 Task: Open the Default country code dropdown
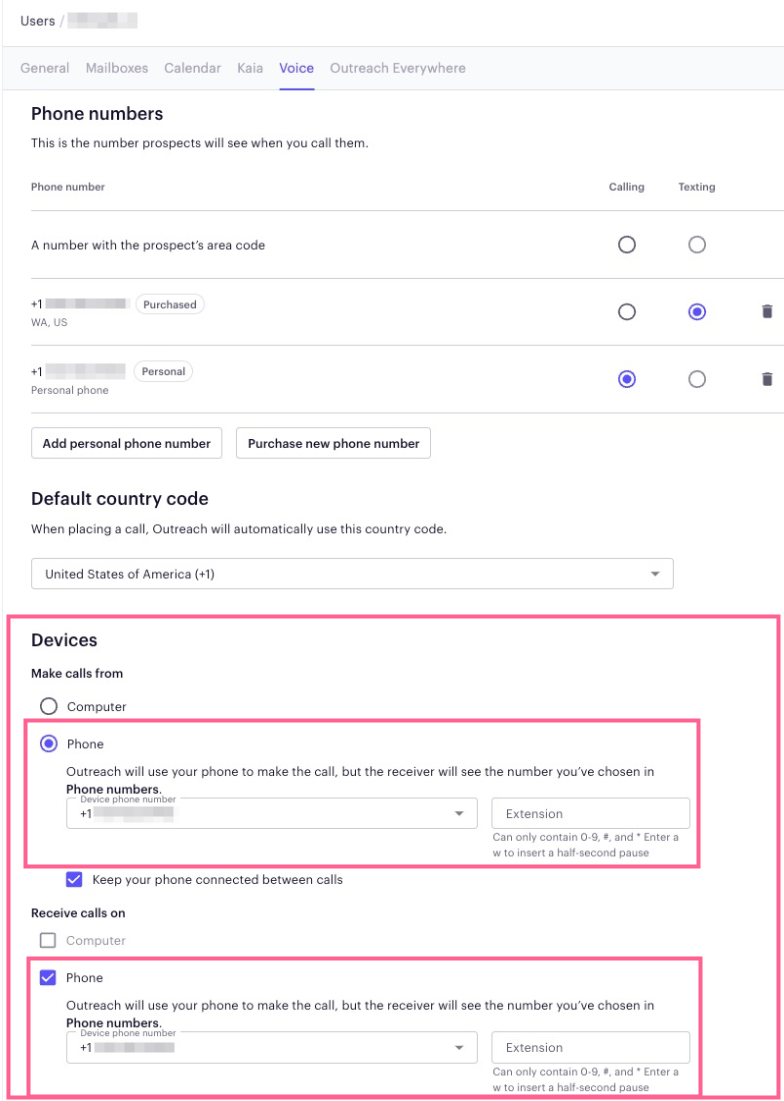(x=352, y=574)
